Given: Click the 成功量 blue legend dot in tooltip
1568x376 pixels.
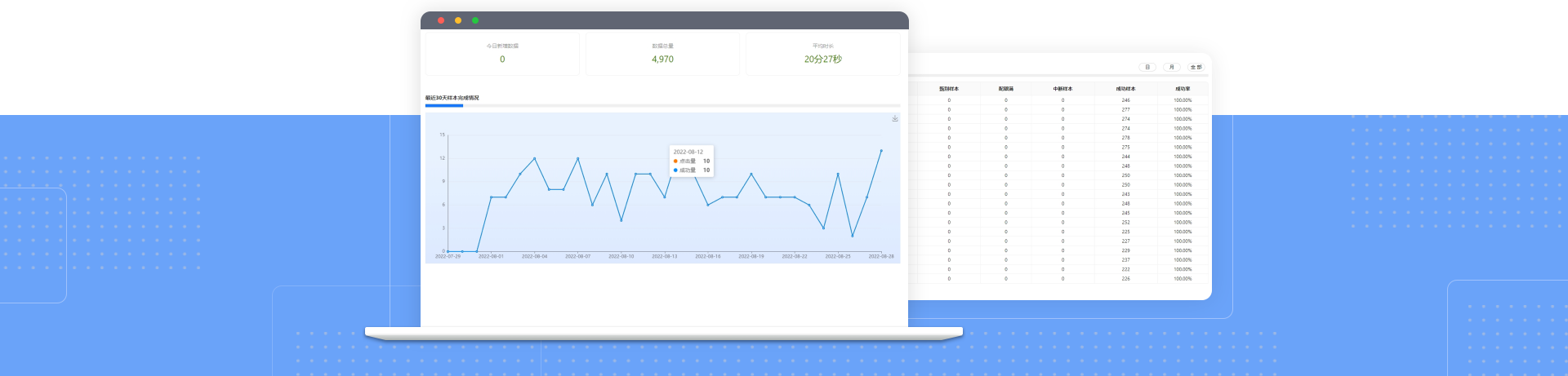Looking at the screenshot, I should [675, 170].
